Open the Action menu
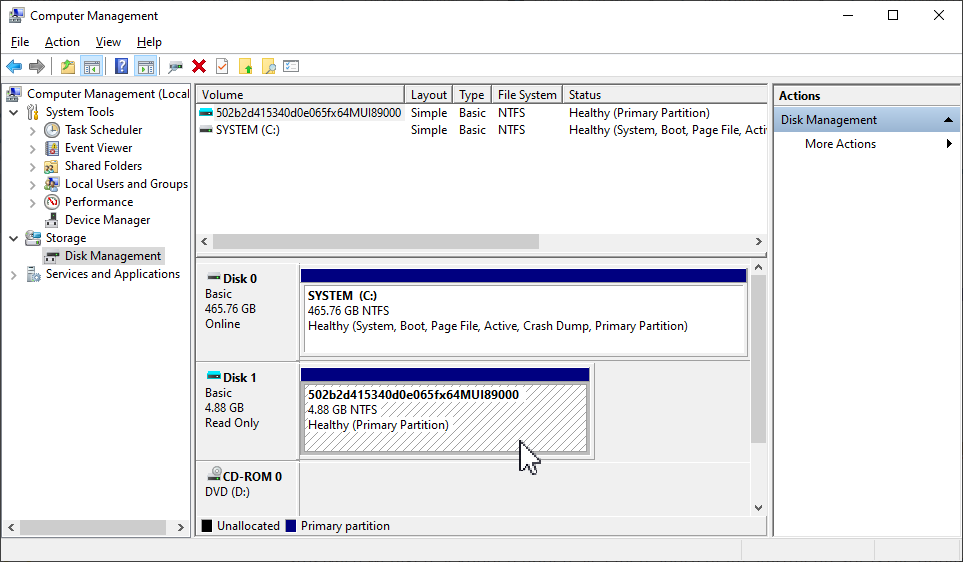 [62, 42]
